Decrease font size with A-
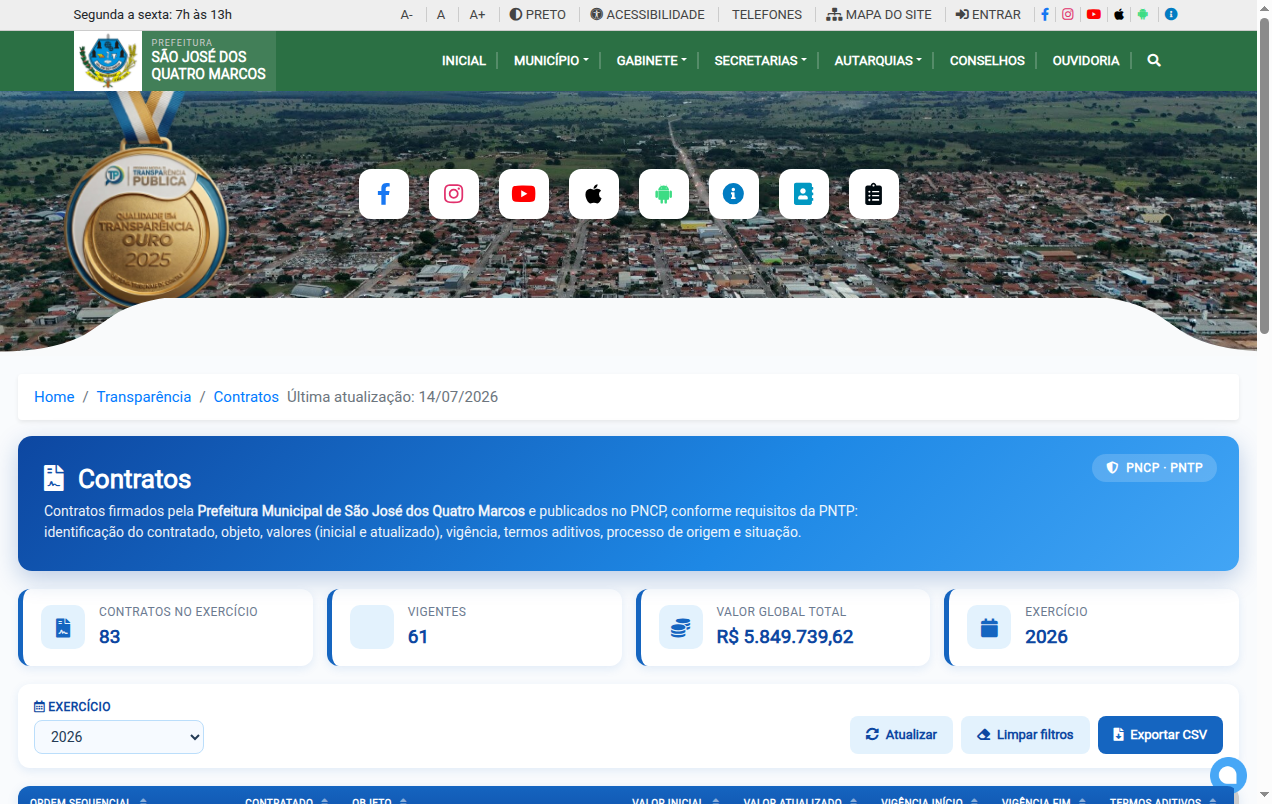Image resolution: width=1272 pixels, height=804 pixels. tap(407, 15)
